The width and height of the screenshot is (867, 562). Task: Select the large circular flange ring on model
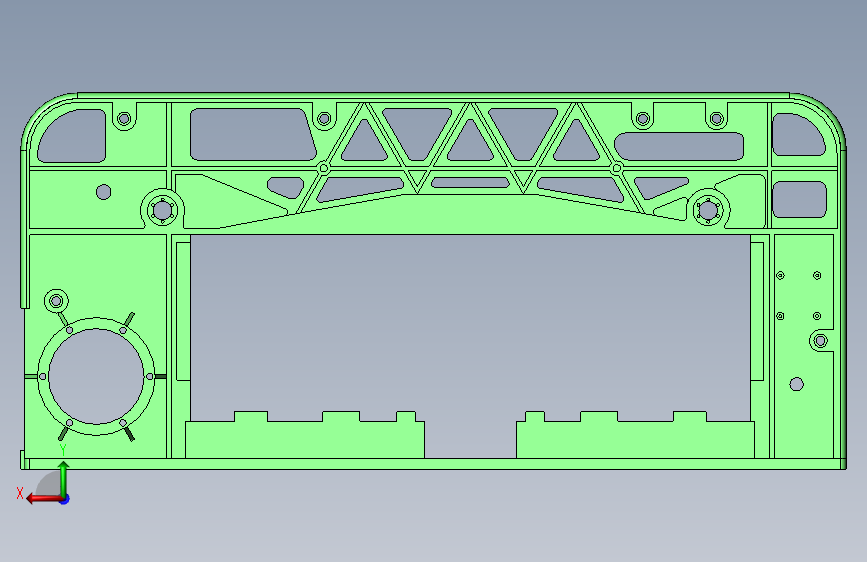96,377
